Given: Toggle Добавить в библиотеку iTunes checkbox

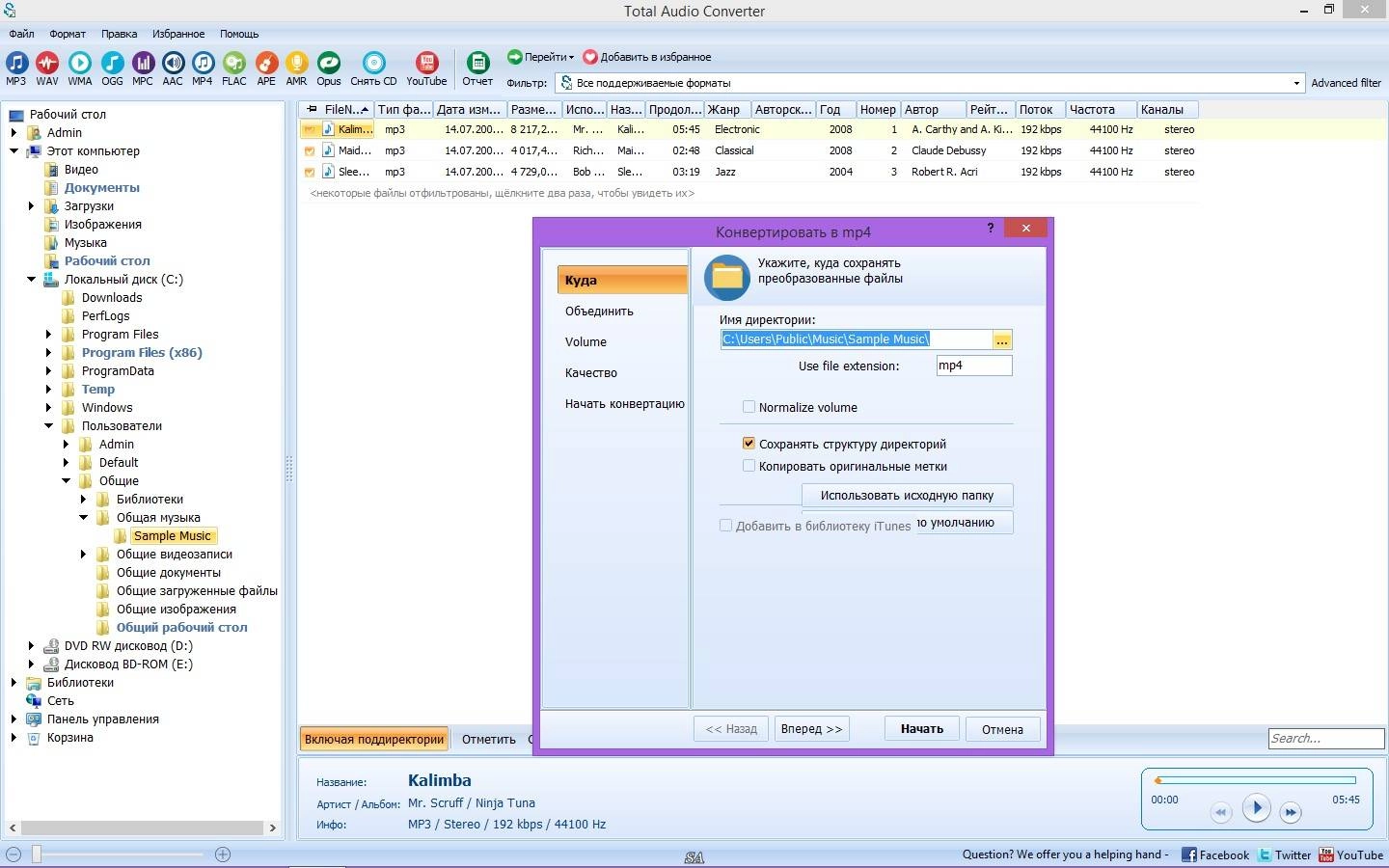Looking at the screenshot, I should coord(725,526).
